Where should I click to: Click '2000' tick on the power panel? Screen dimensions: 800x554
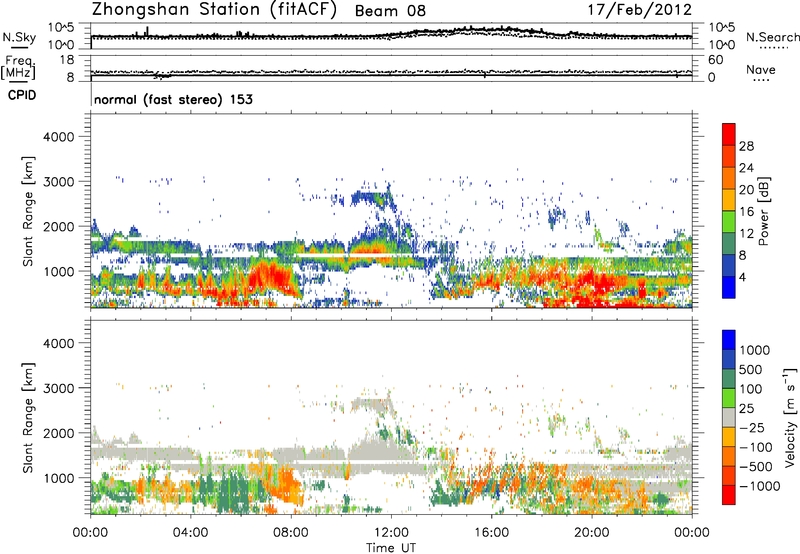pyautogui.click(x=59, y=226)
